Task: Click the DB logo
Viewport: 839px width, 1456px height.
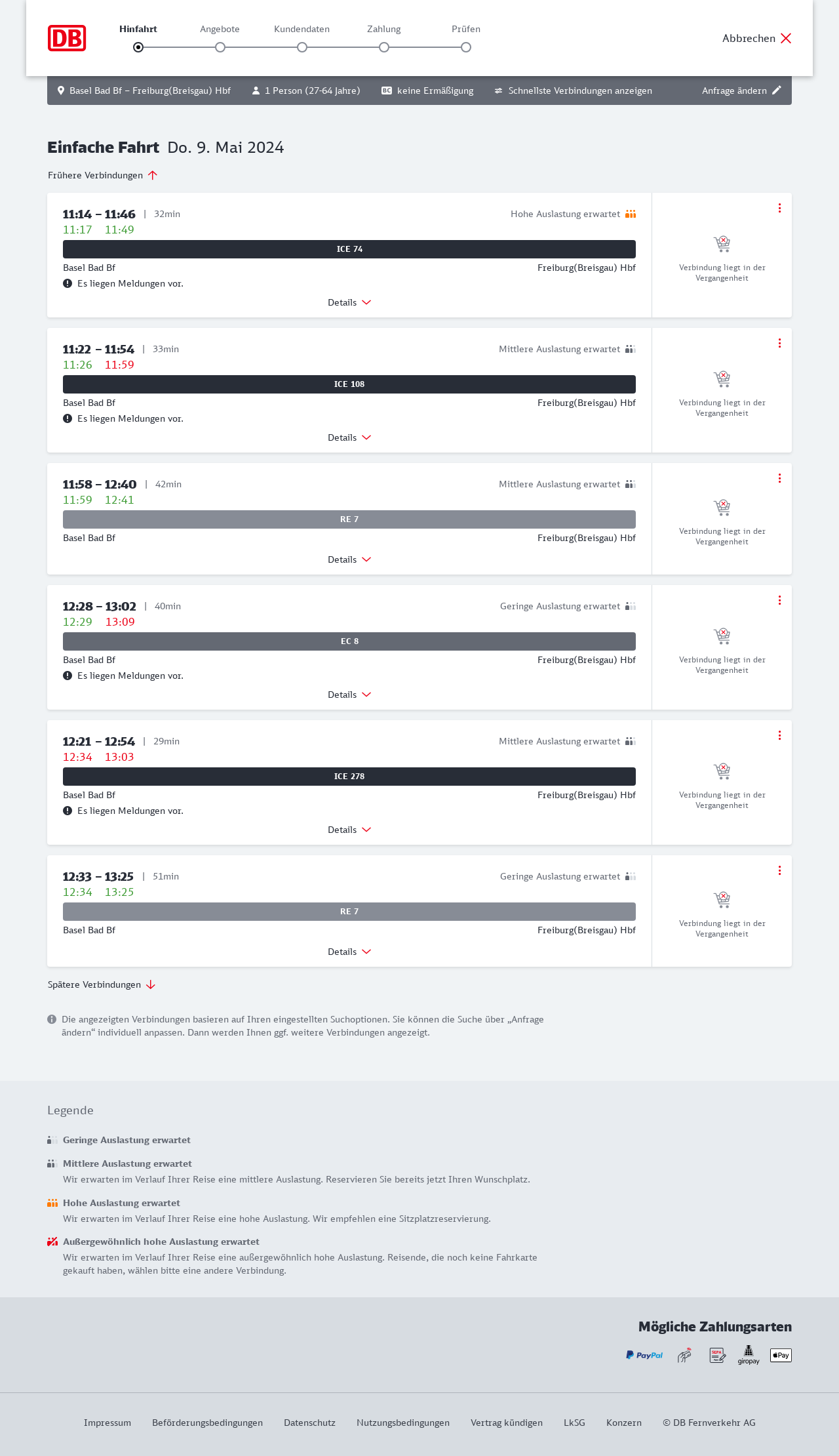Action: point(67,38)
